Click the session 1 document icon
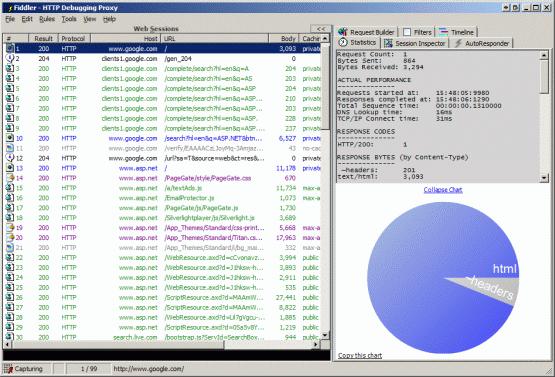This screenshot has width=555, height=377. (x=10, y=48)
